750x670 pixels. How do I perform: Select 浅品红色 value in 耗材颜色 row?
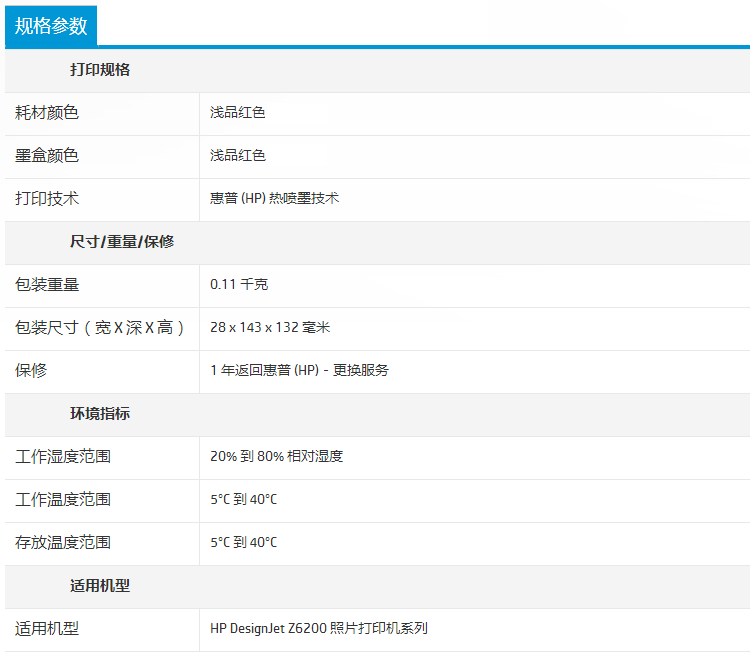click(238, 113)
